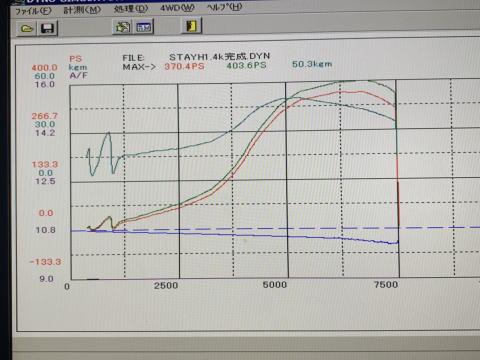Click the red 370.4PS max value
The width and height of the screenshot is (480, 360).
[x=184, y=66]
